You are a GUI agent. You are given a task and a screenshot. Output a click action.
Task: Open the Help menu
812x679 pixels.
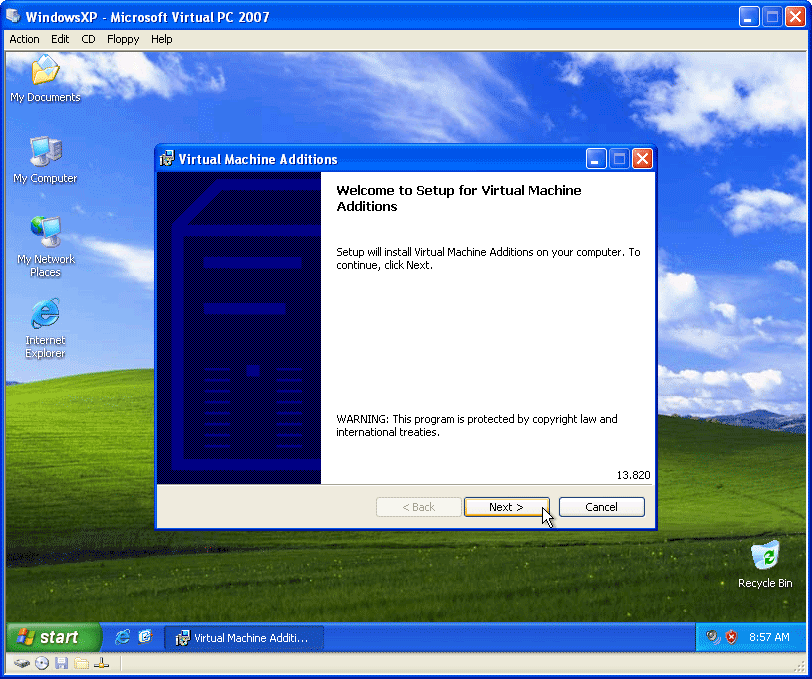(x=162, y=39)
